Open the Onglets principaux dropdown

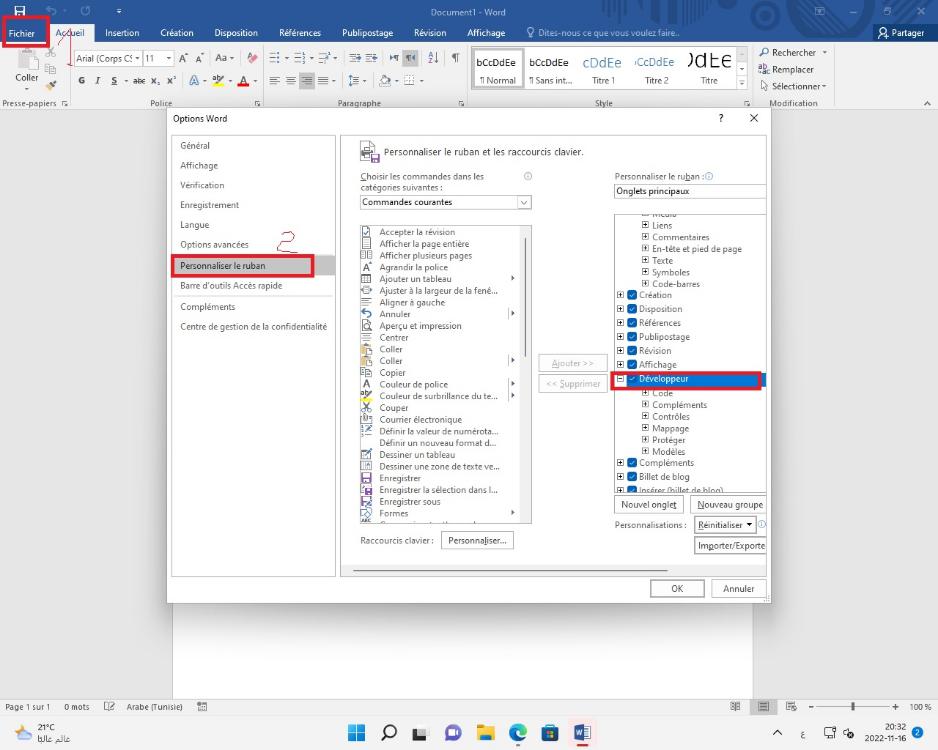tap(690, 191)
